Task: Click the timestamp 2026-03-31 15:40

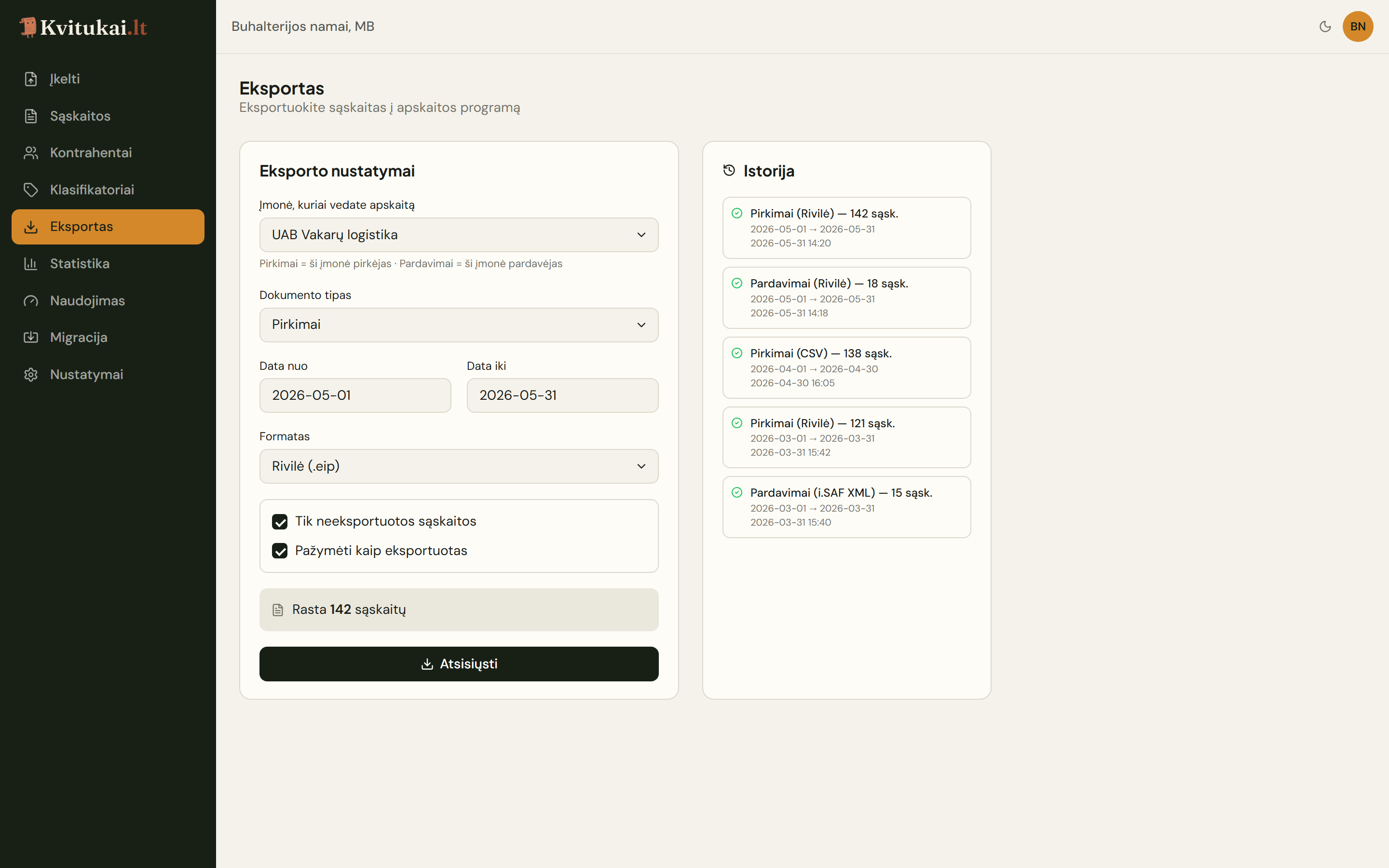Action: point(790,522)
